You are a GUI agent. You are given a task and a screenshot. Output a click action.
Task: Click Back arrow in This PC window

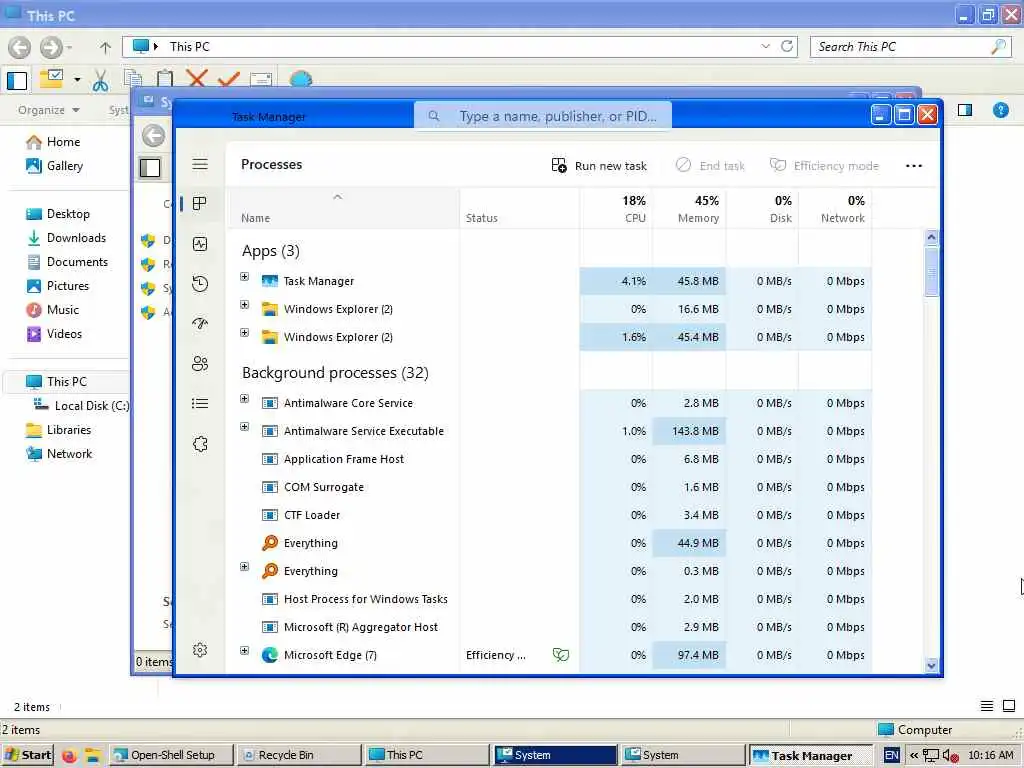[x=19, y=47]
